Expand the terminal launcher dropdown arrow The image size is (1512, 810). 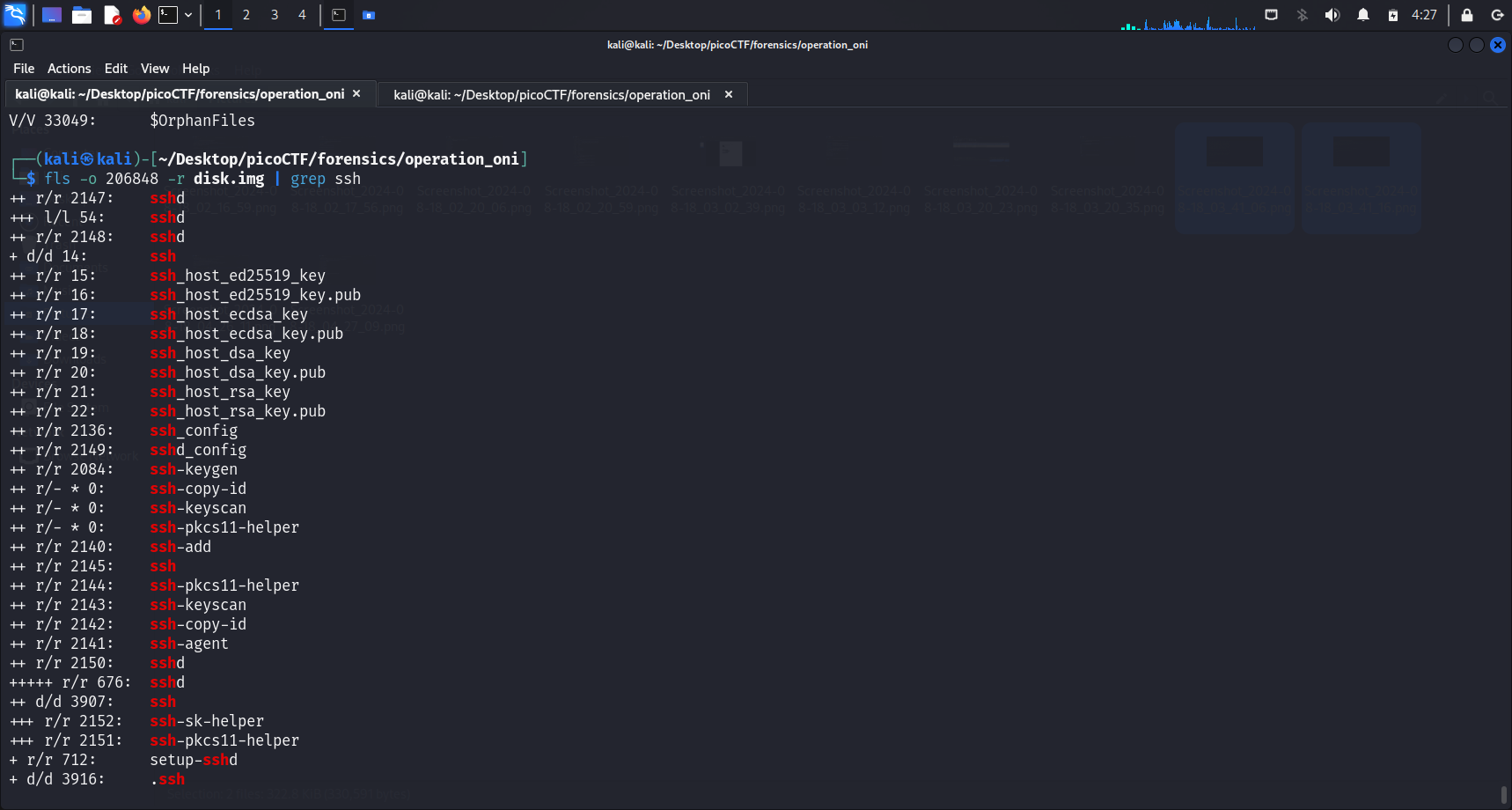[188, 15]
